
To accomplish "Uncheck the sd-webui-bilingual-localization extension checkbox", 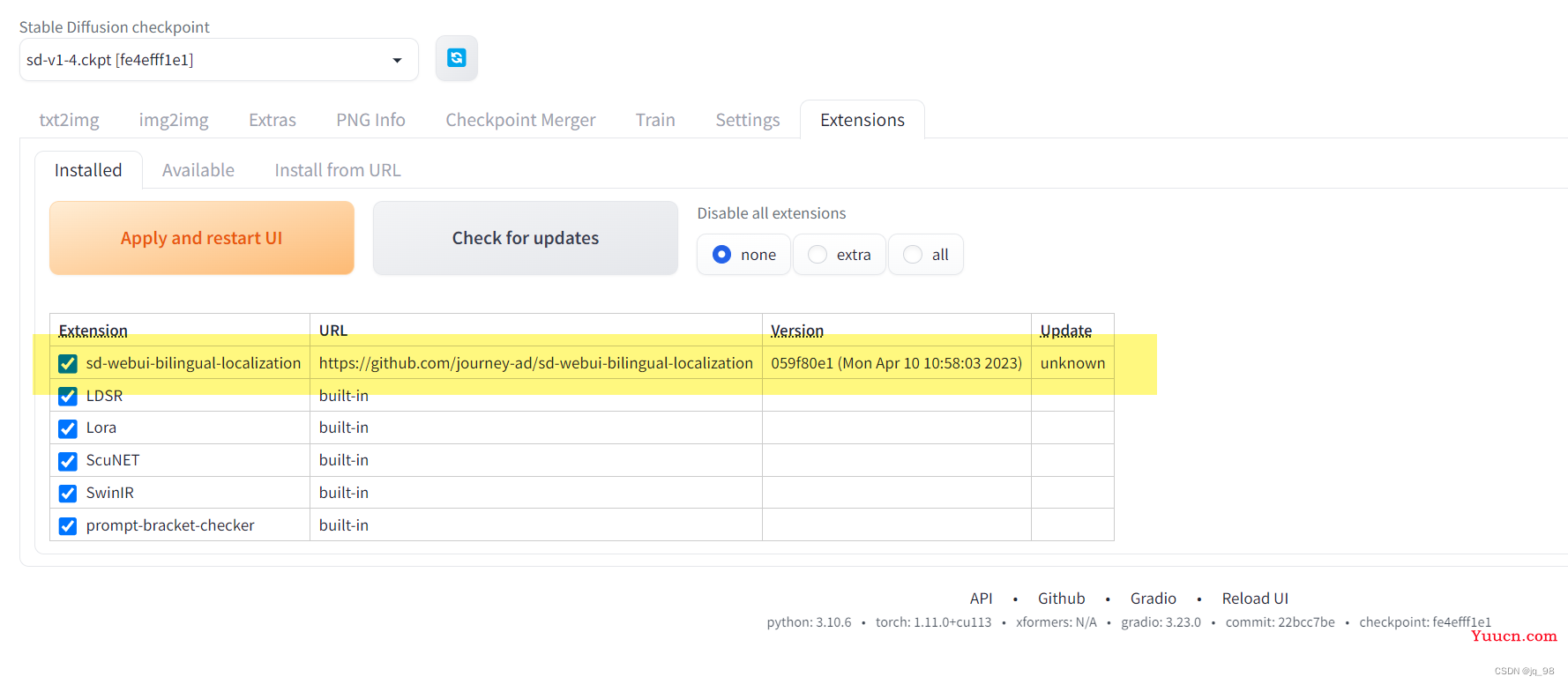I will [x=68, y=363].
